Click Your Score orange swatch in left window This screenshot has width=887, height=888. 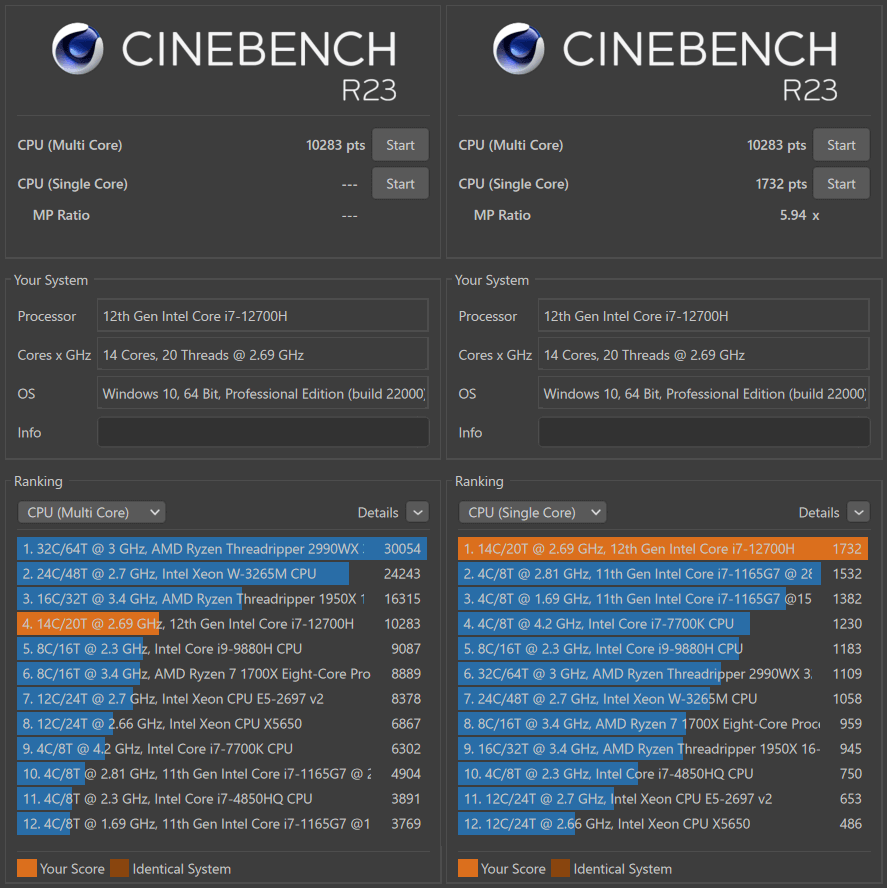pos(27,868)
